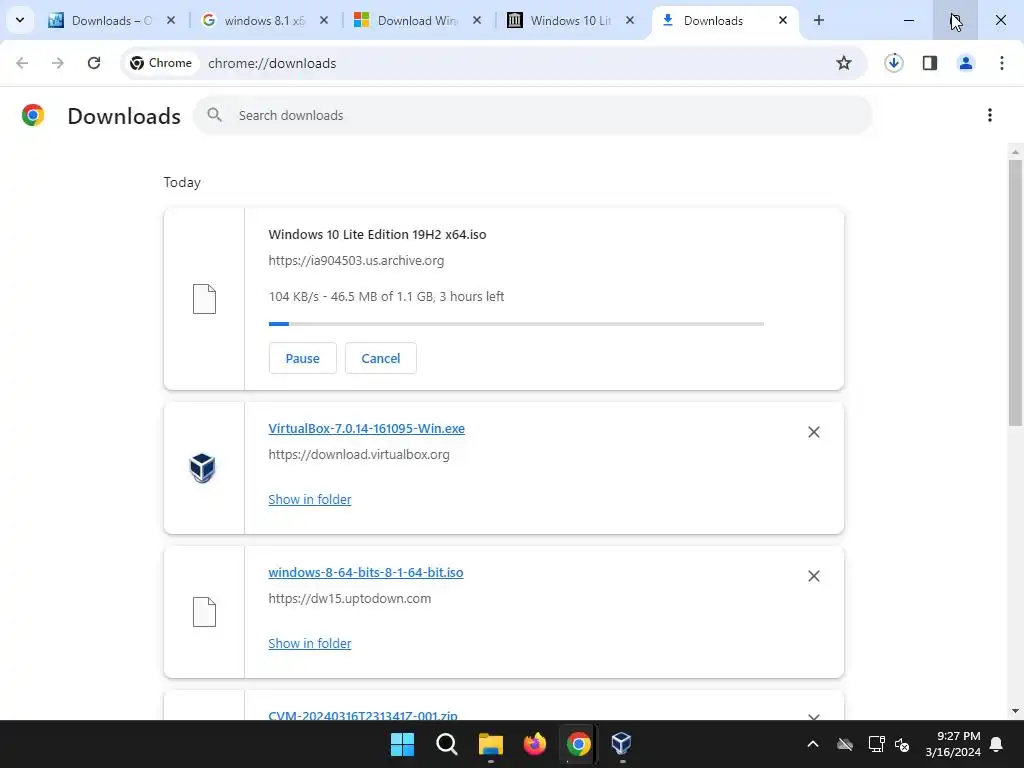Click the magnifier icon in search downloads
This screenshot has height=768, width=1024.
point(214,115)
